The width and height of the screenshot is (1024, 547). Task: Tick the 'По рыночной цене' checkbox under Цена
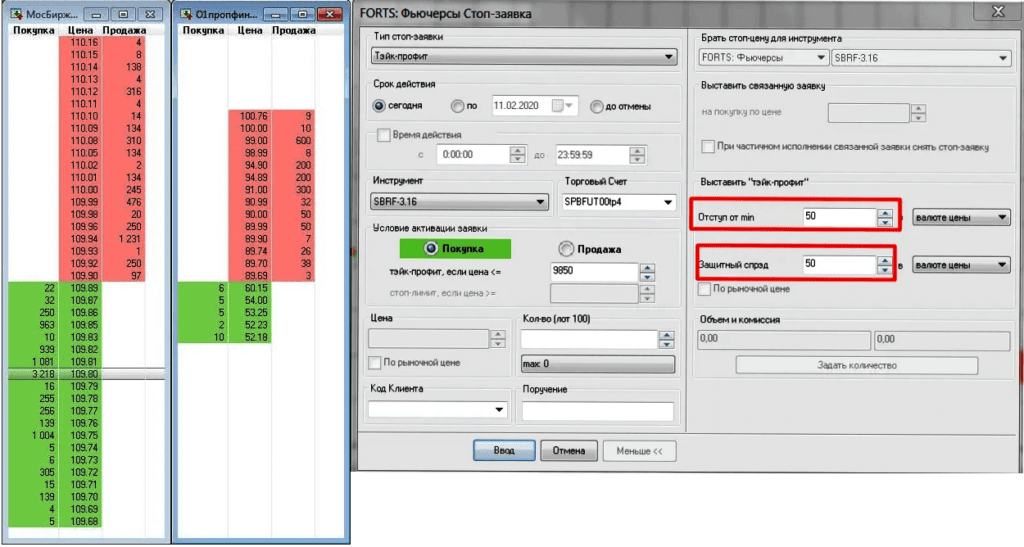pyautogui.click(x=376, y=362)
